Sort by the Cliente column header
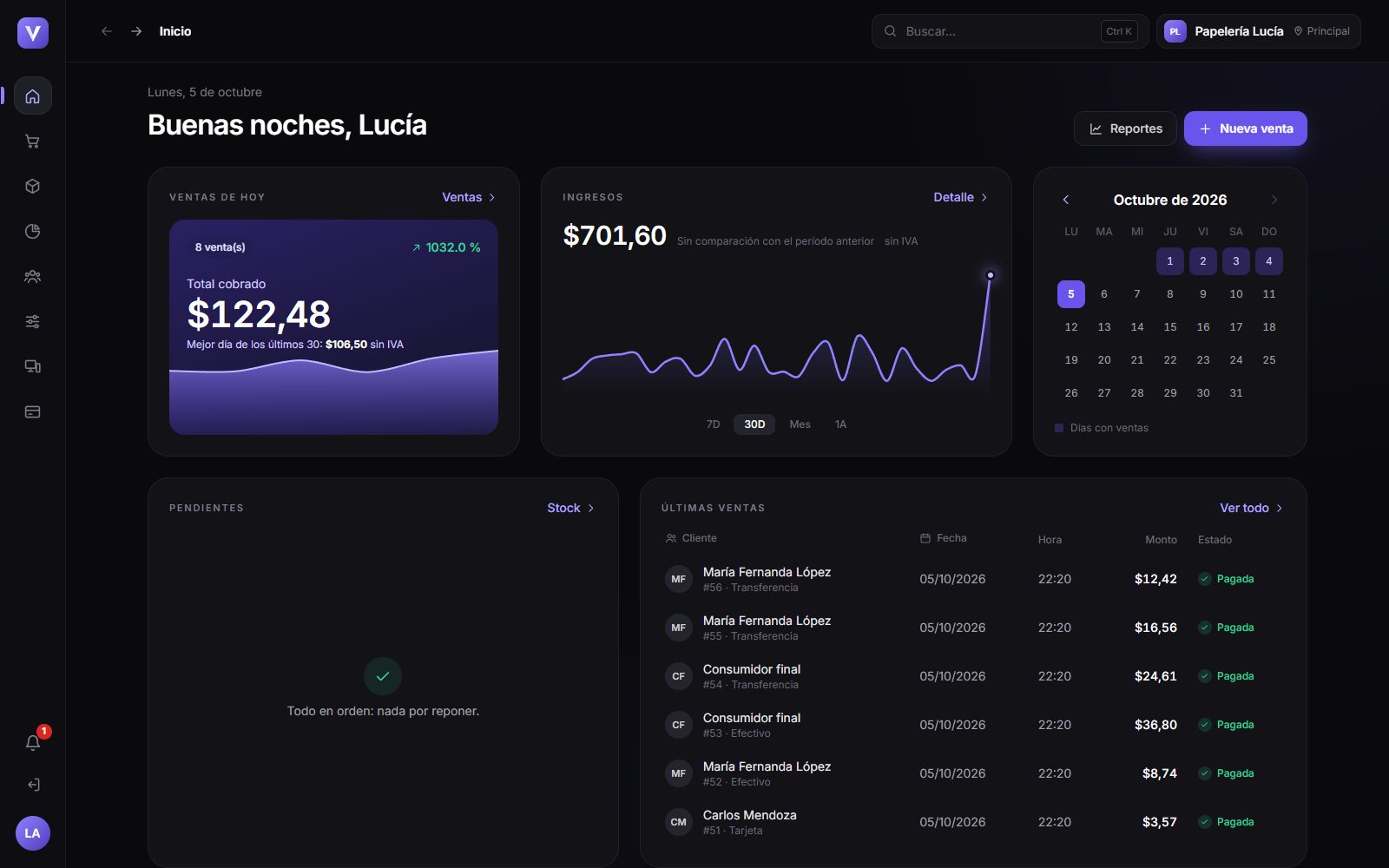The height and width of the screenshot is (868, 1389). click(x=691, y=538)
